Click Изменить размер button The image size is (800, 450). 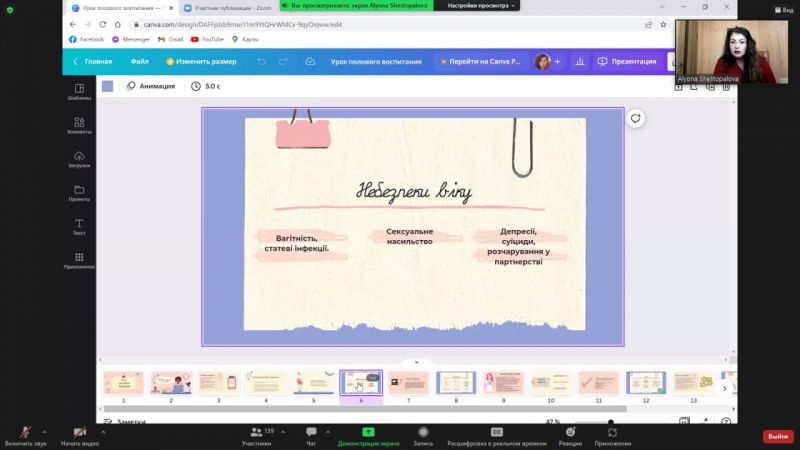(x=201, y=62)
